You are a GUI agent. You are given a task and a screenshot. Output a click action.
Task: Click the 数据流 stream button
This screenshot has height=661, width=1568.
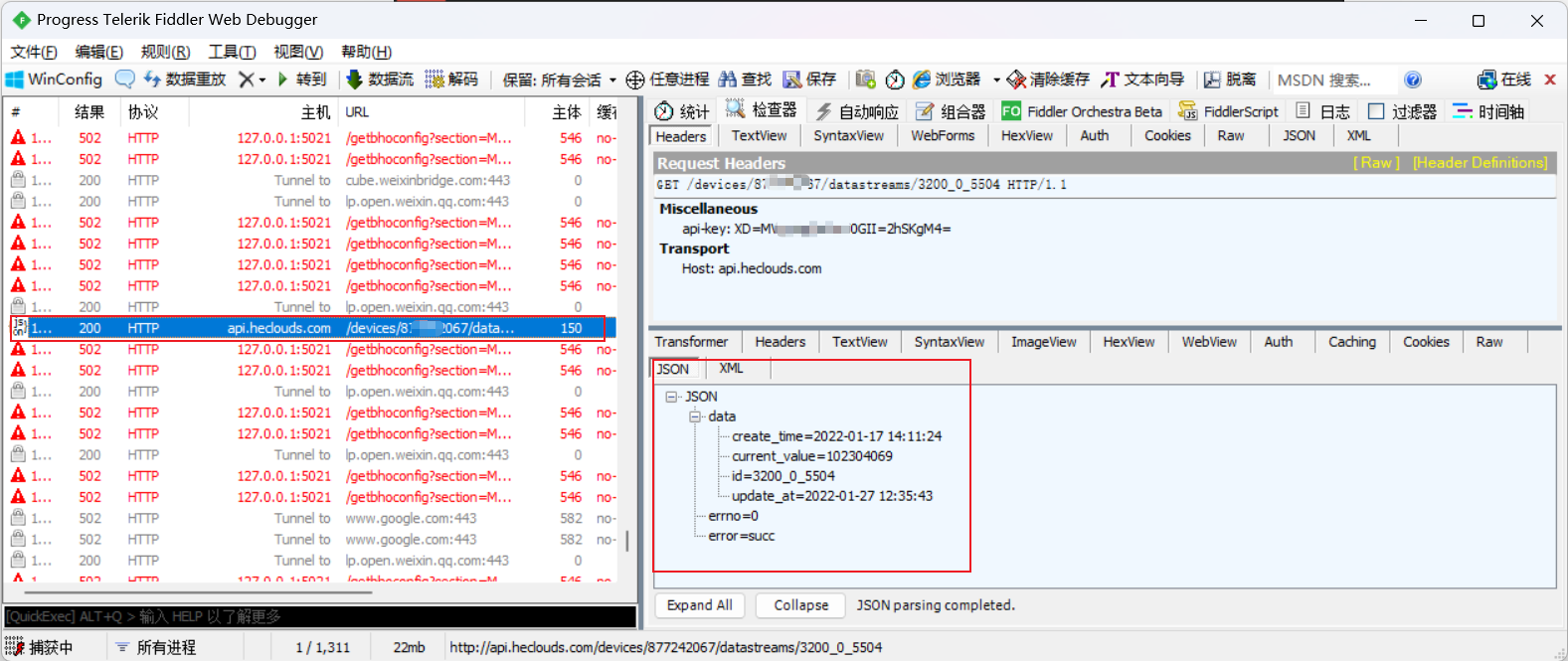379,80
